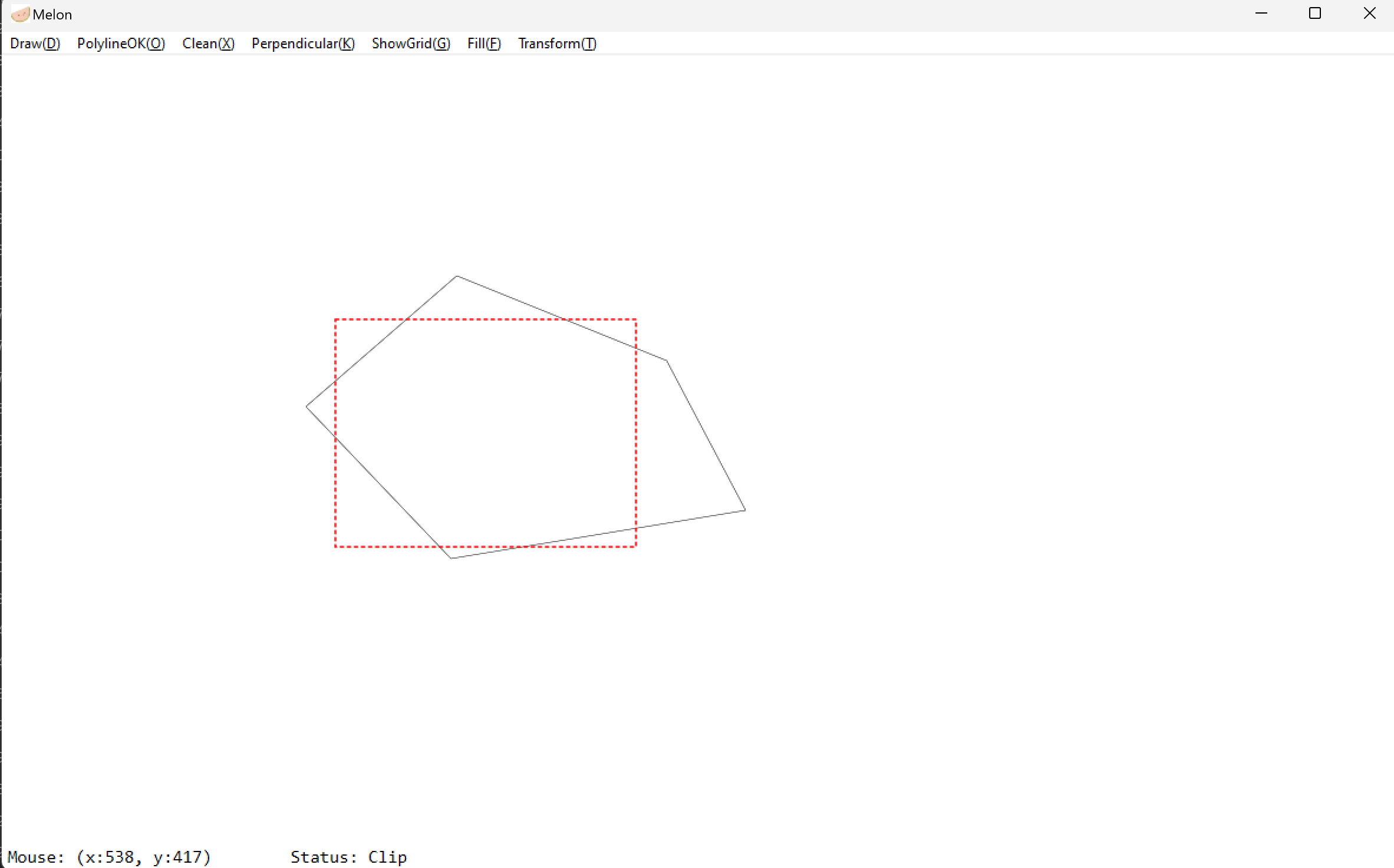Click the top vertex of the polygon

pyautogui.click(x=457, y=276)
